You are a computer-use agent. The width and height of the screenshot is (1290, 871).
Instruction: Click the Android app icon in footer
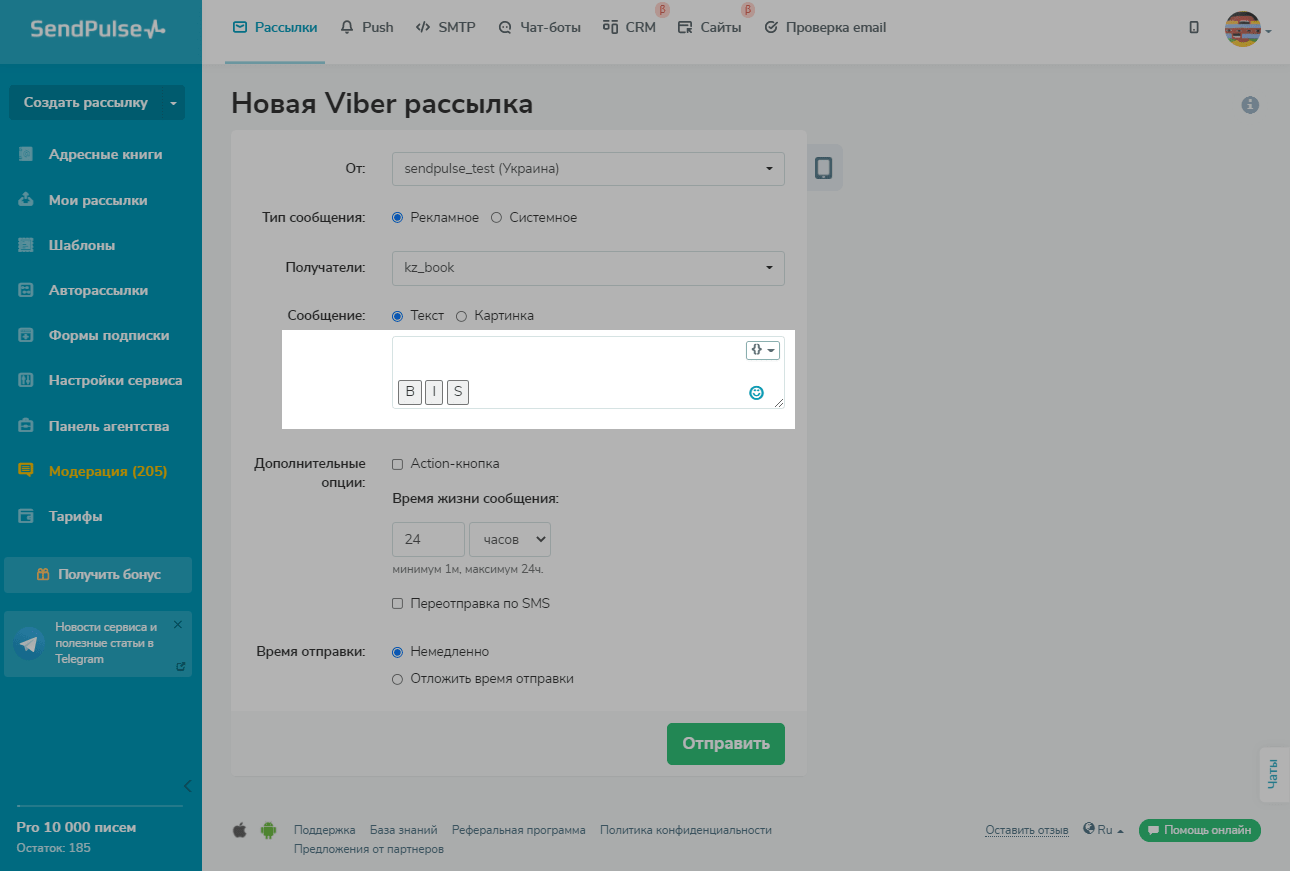point(268,830)
